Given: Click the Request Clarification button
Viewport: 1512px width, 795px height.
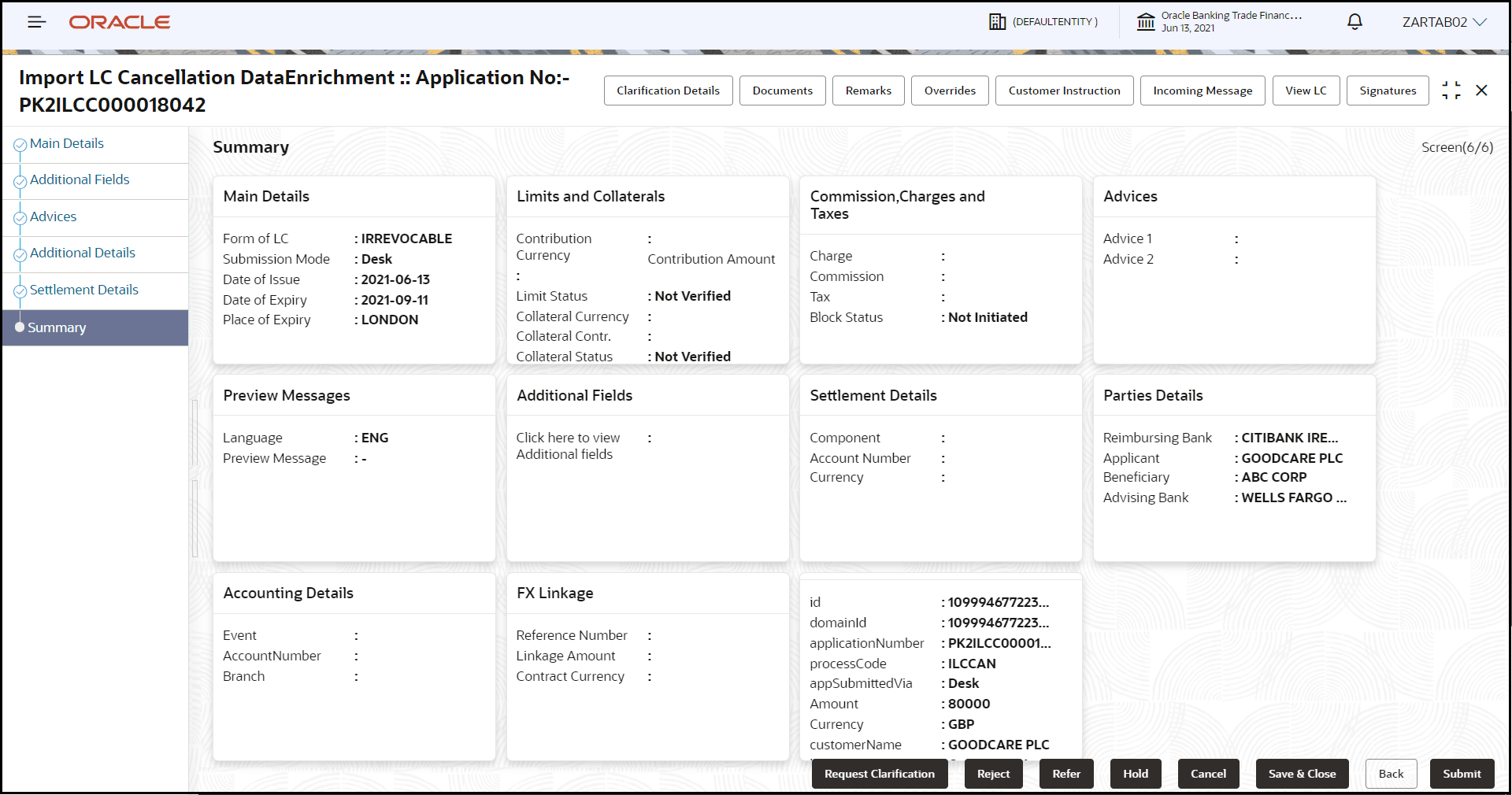Looking at the screenshot, I should coord(879,774).
